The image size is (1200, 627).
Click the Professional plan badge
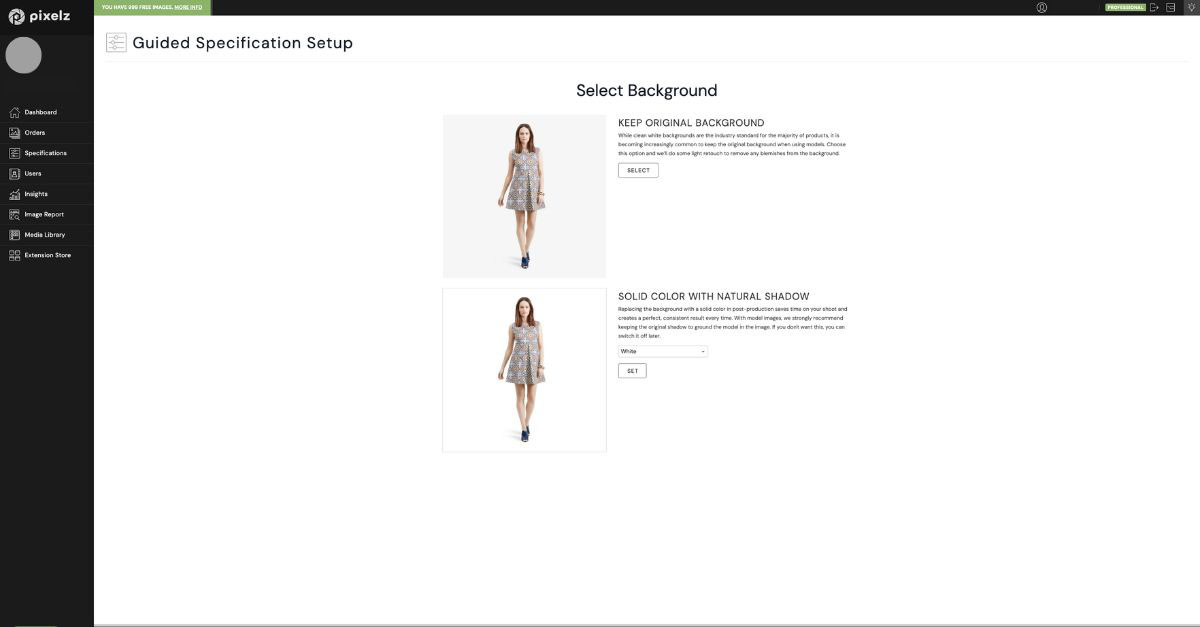(1125, 7)
